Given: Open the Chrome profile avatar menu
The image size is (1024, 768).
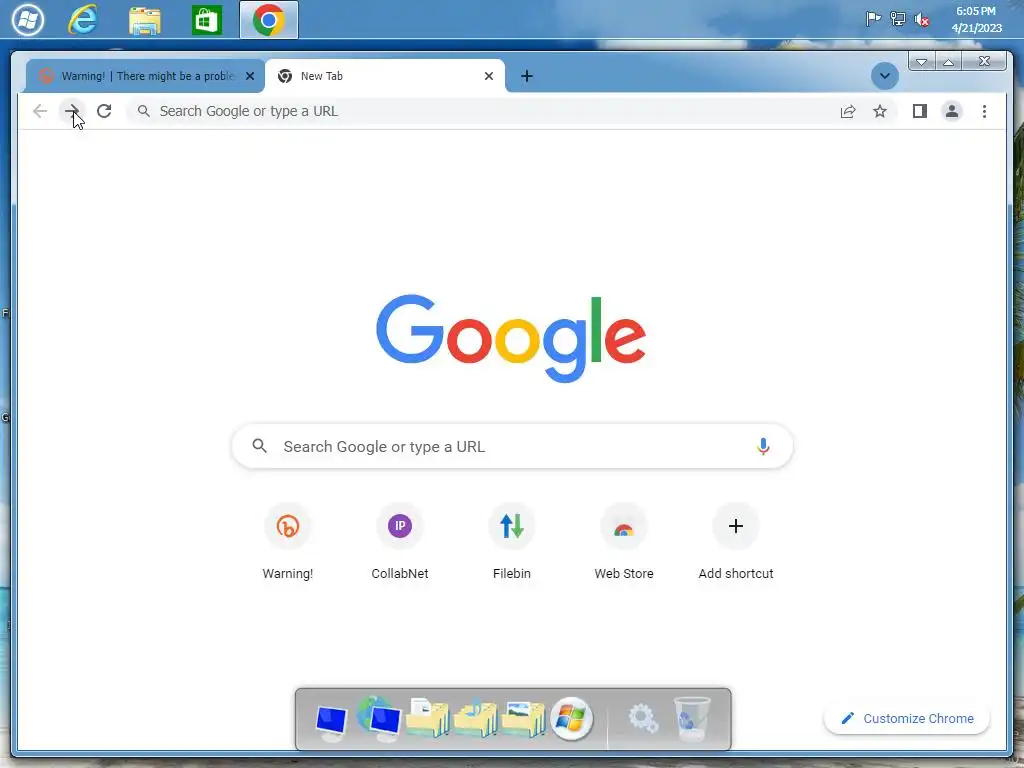Looking at the screenshot, I should (952, 111).
